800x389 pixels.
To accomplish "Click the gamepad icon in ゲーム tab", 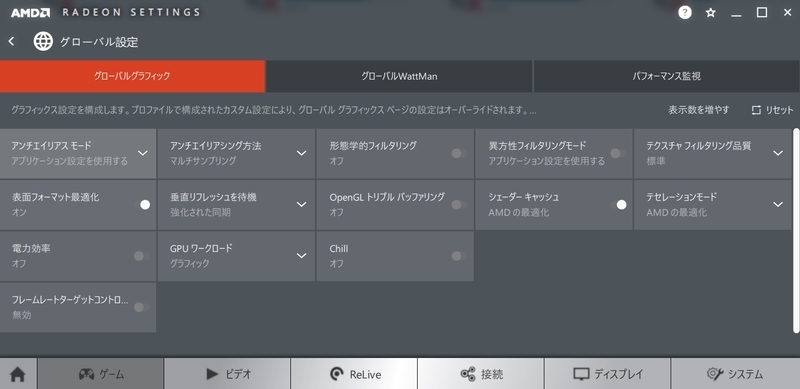I will (86, 374).
